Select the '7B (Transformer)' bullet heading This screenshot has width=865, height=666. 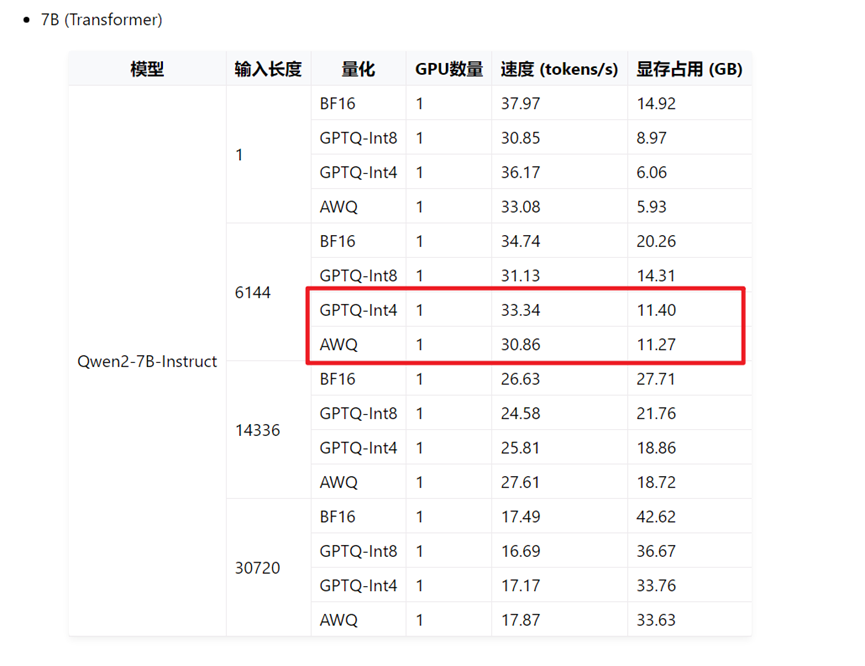click(x=102, y=20)
